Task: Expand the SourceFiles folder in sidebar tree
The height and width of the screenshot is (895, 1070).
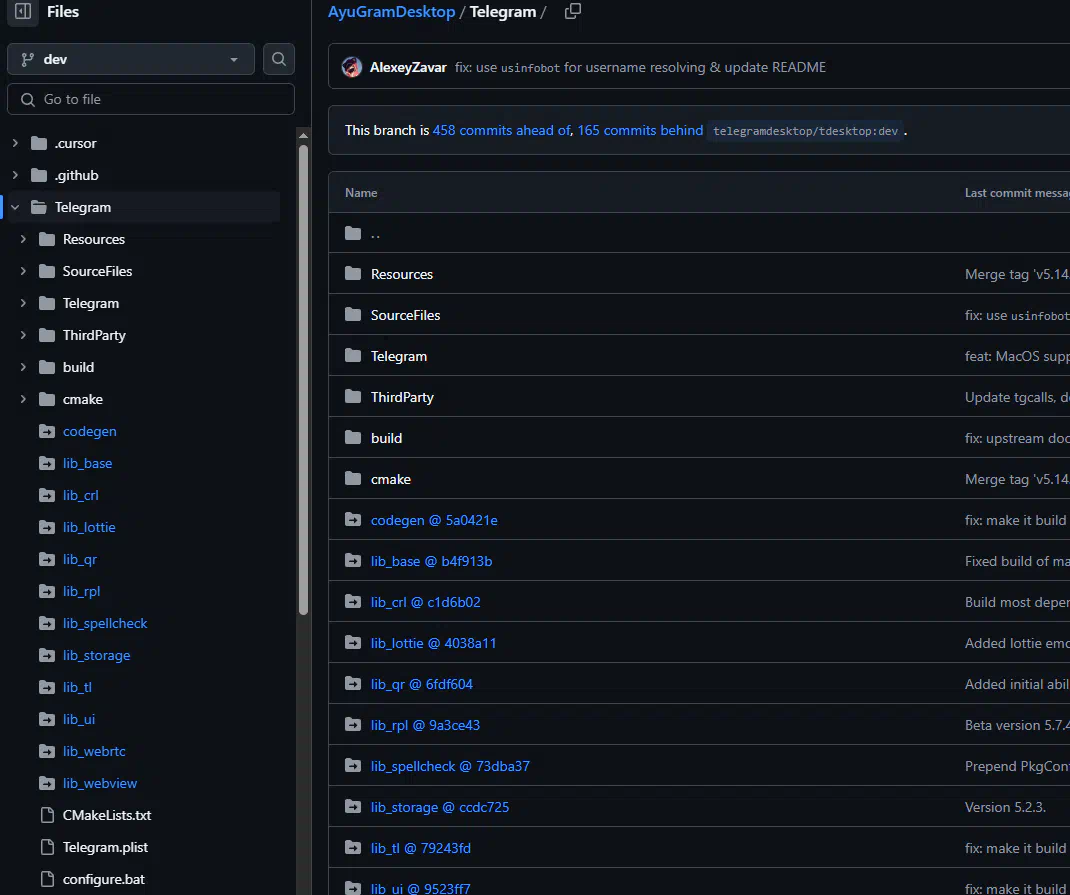Action: (23, 272)
